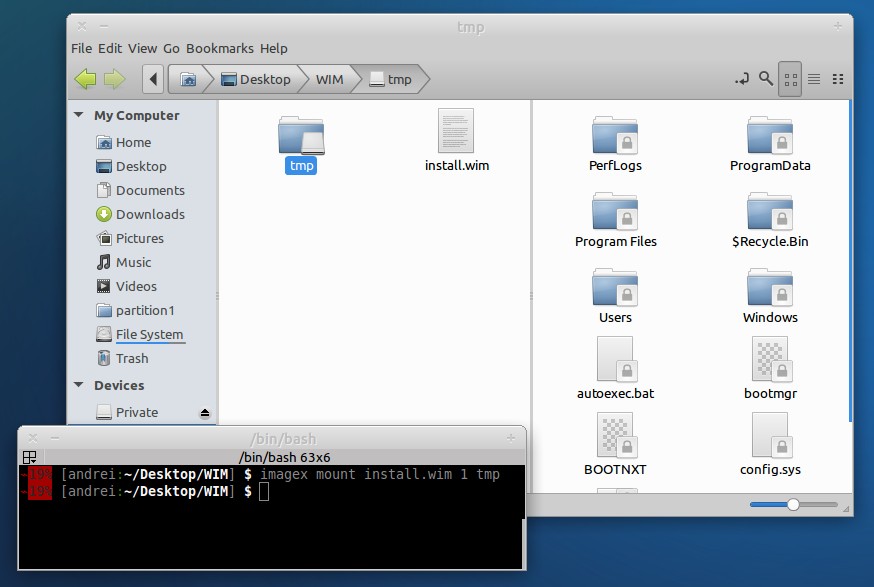Navigate to Desktop breadcrumb

256,79
